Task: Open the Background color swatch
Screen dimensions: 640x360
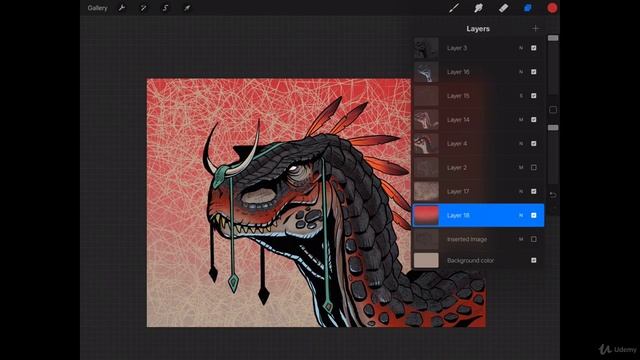Action: click(x=426, y=260)
